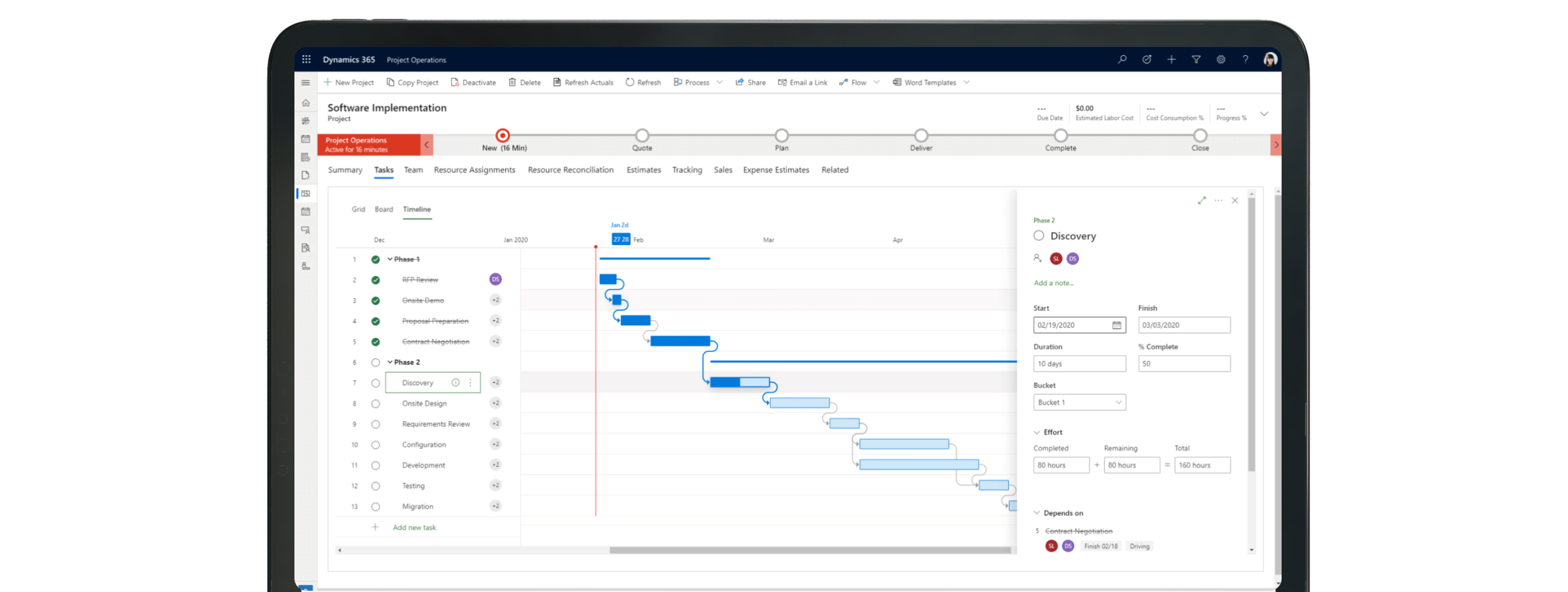The image size is (1568, 592).
Task: Click the DS avatar on the RFP Review row
Action: coord(495,279)
